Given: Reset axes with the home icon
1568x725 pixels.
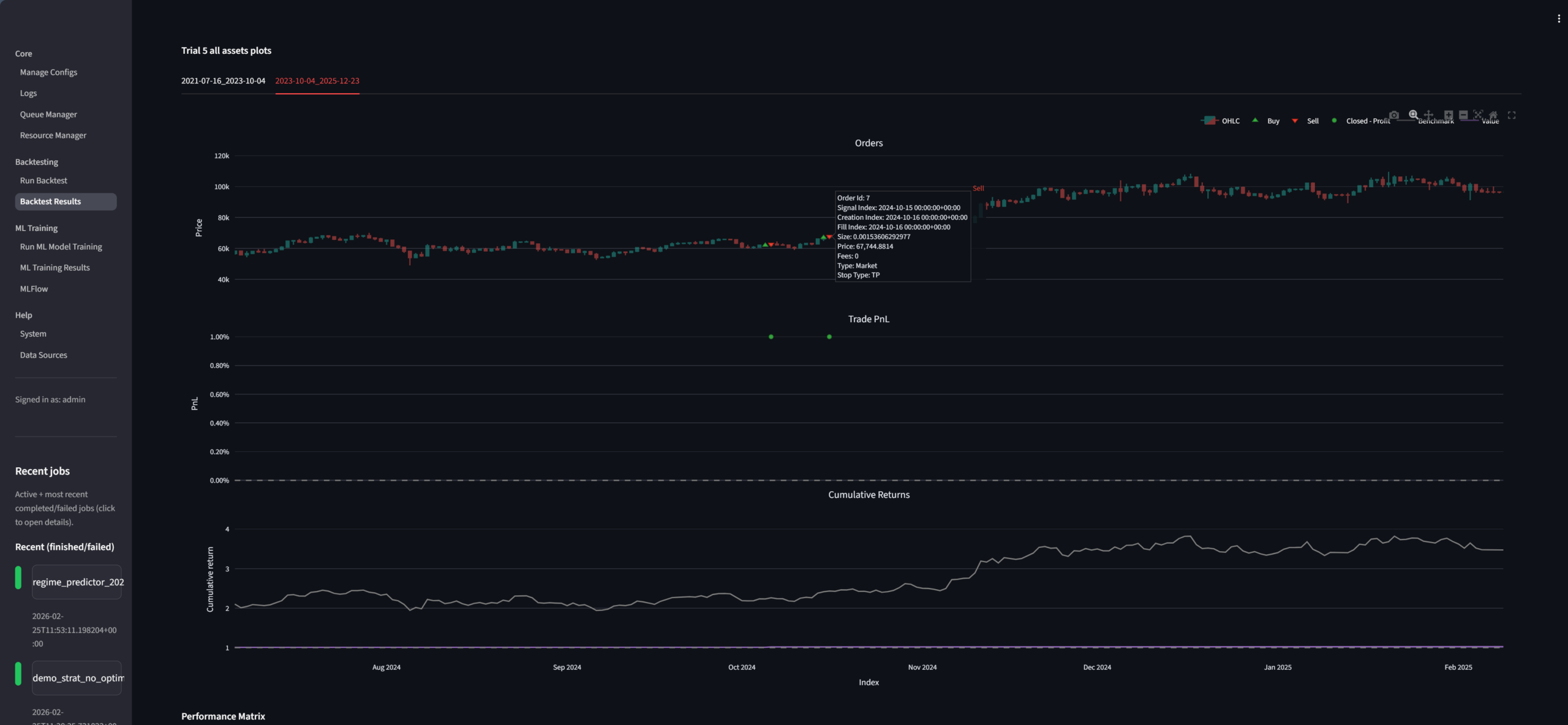Looking at the screenshot, I should [x=1493, y=115].
